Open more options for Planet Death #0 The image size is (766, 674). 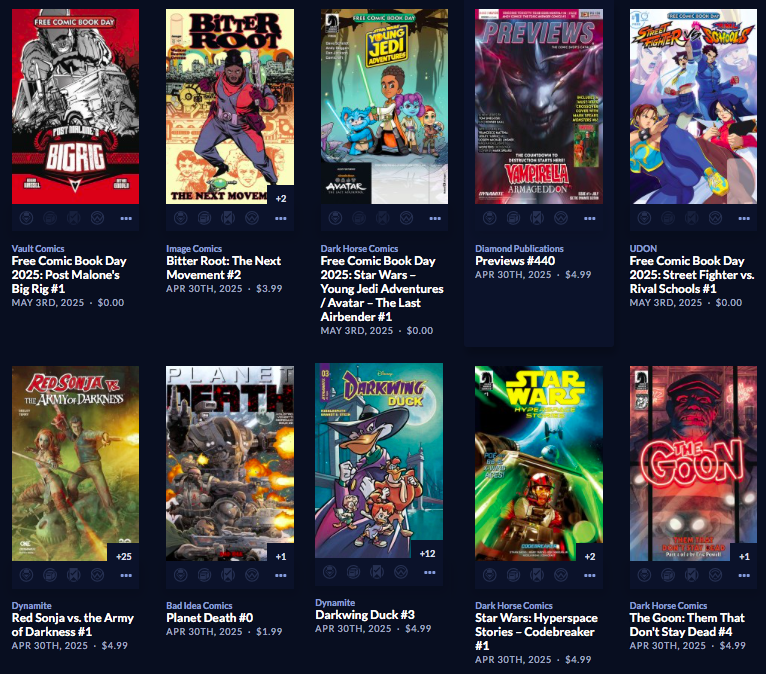coord(280,575)
